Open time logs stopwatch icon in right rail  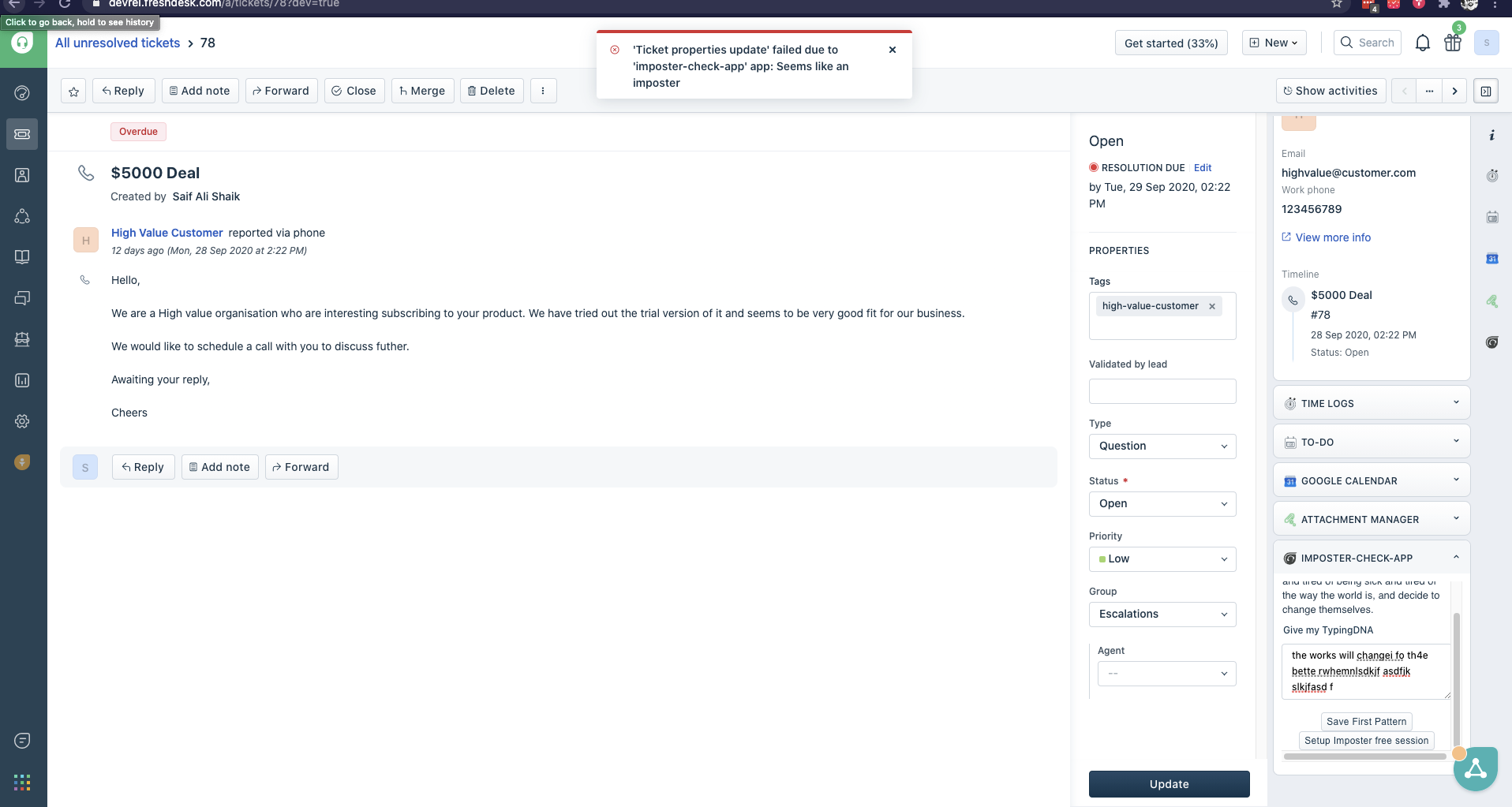(1491, 176)
